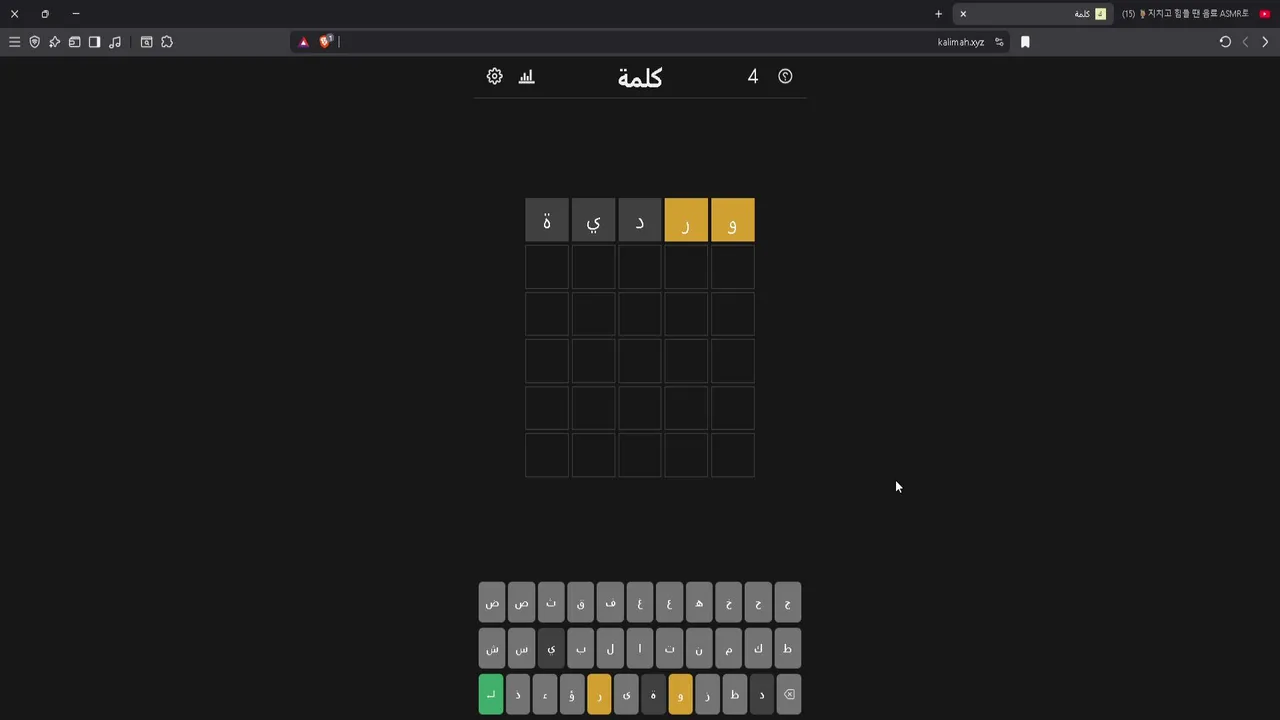Click the yellow ر tile in first guess
Image resolution: width=1280 pixels, height=720 pixels.
(x=686, y=220)
